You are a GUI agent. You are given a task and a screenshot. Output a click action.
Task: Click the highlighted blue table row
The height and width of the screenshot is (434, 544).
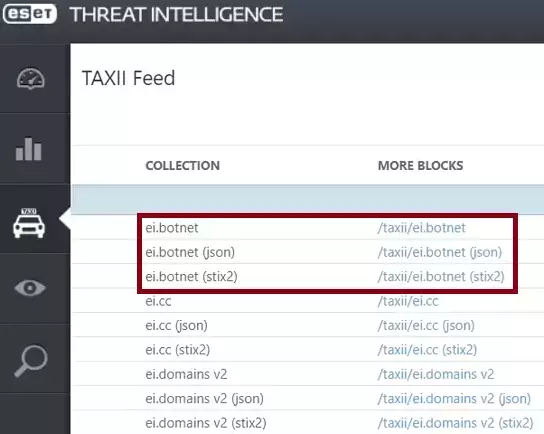[x=307, y=199]
